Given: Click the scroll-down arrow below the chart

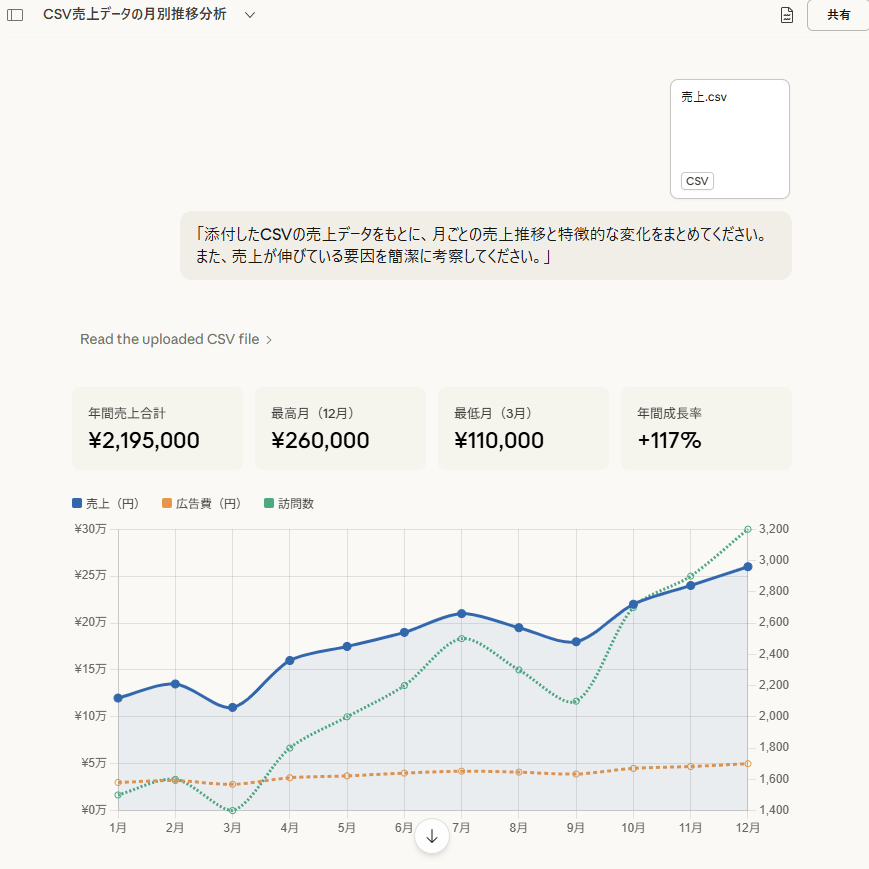Looking at the screenshot, I should (x=432, y=836).
